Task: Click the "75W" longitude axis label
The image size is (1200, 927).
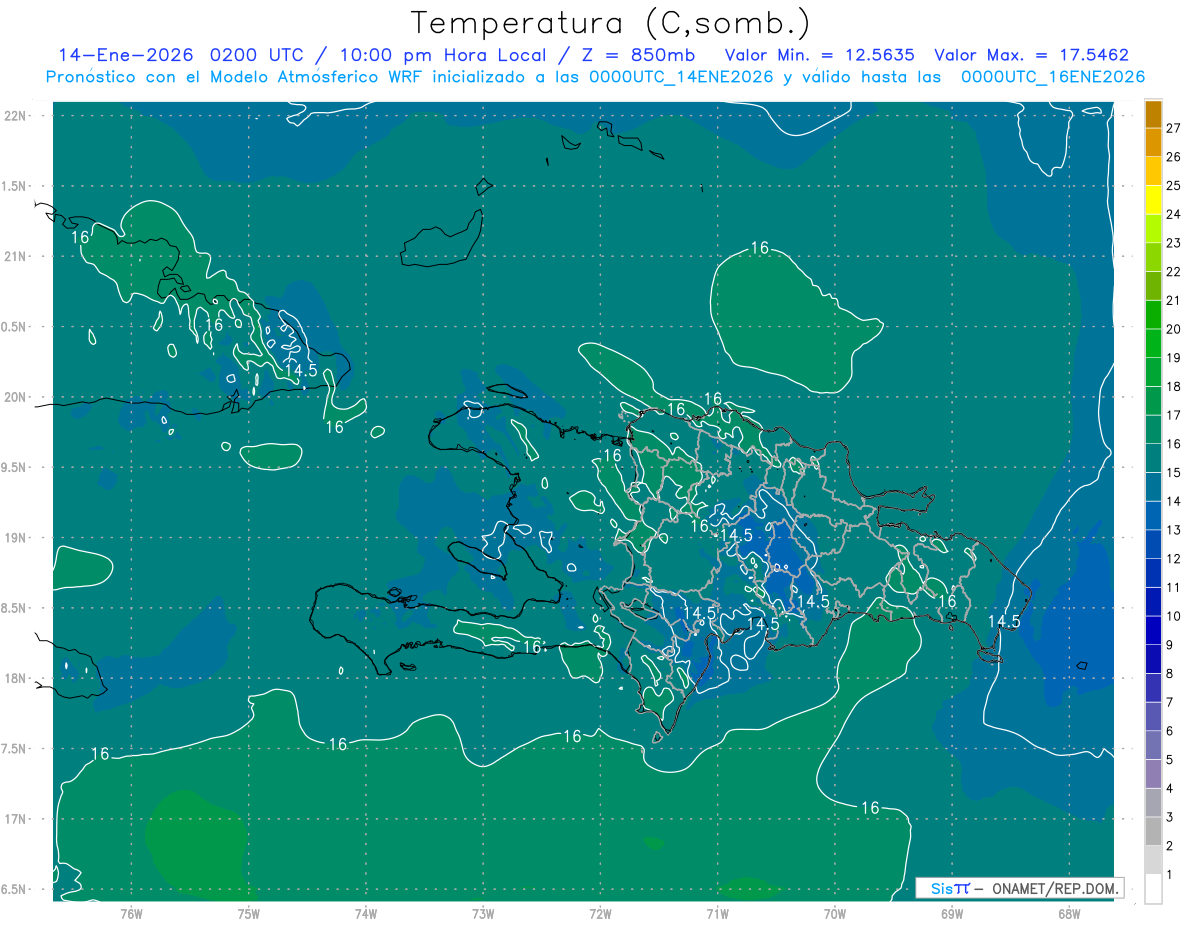Action: [248, 914]
